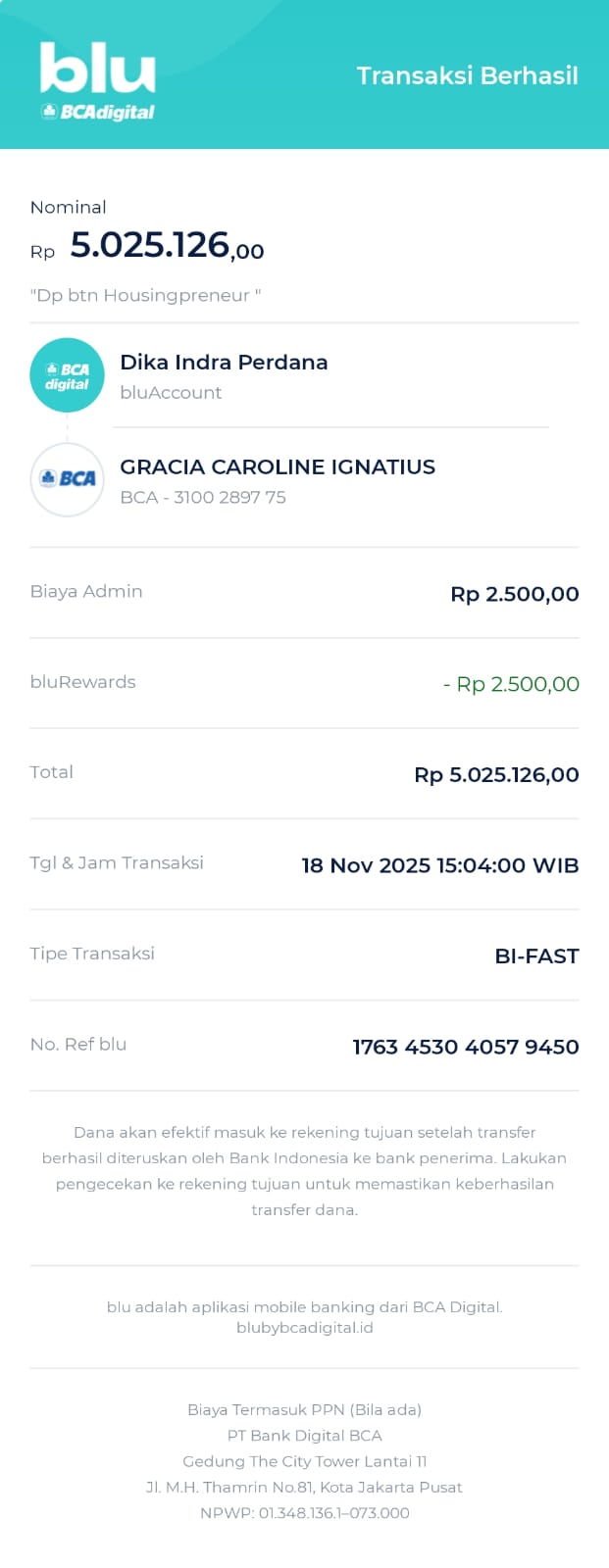The height and width of the screenshot is (1568, 609).
Task: Open the blubybcadigital.id link
Action: tap(304, 1328)
